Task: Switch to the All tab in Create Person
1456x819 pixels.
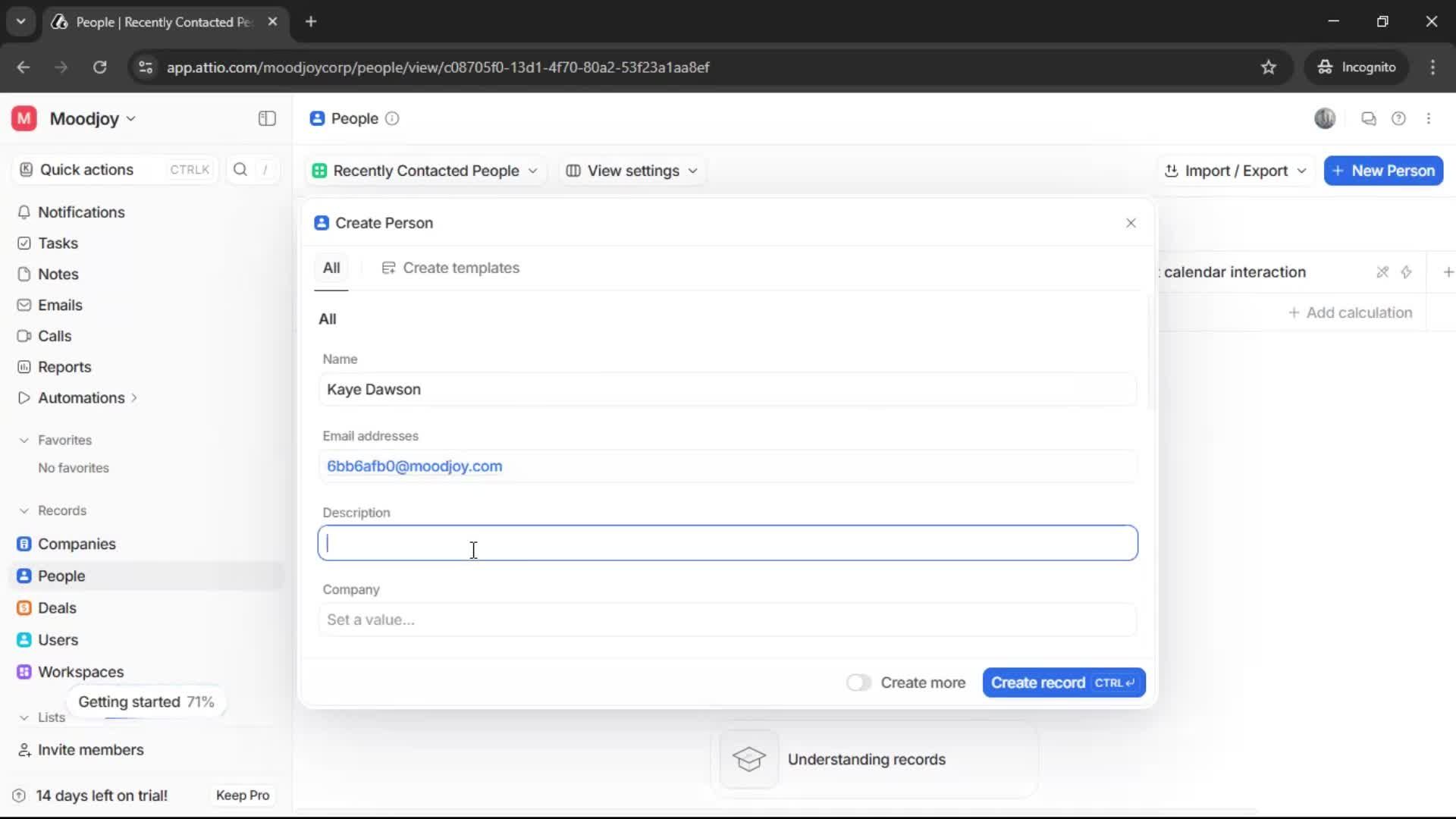Action: 331,268
